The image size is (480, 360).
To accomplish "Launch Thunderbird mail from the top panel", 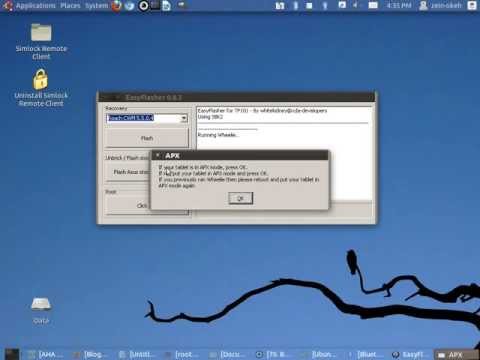I will 130,6.
